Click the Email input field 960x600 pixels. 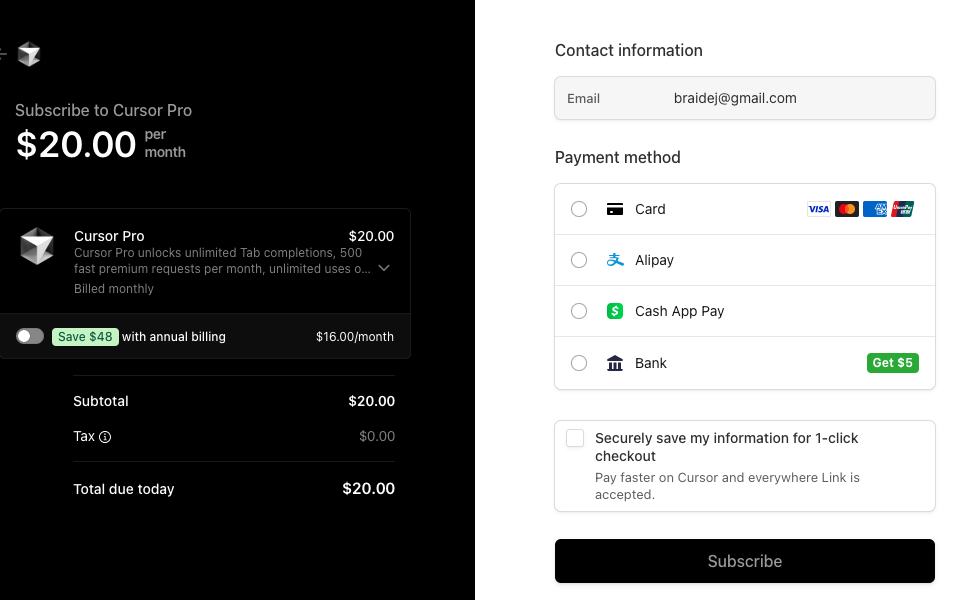point(744,98)
